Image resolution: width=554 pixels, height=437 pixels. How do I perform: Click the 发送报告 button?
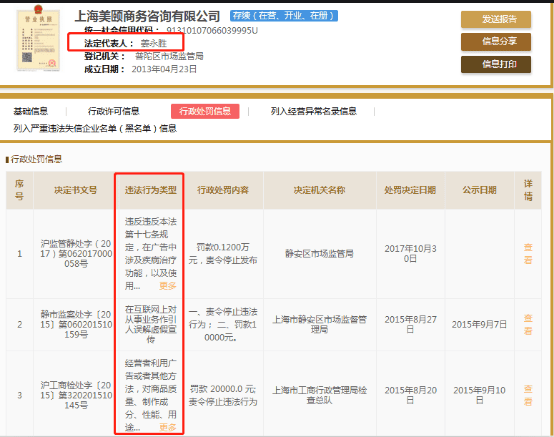click(x=496, y=19)
